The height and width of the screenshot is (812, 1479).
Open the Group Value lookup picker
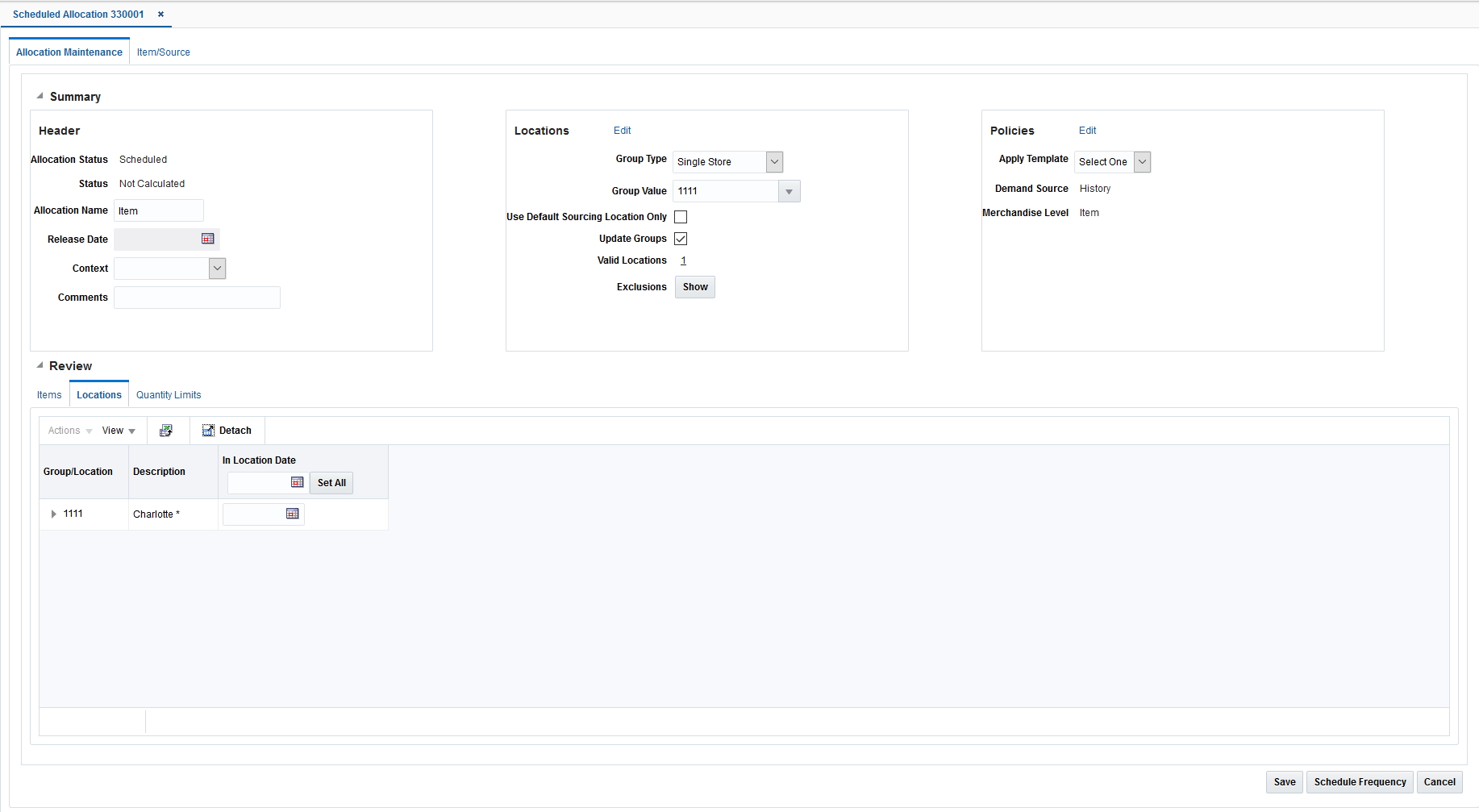point(788,191)
